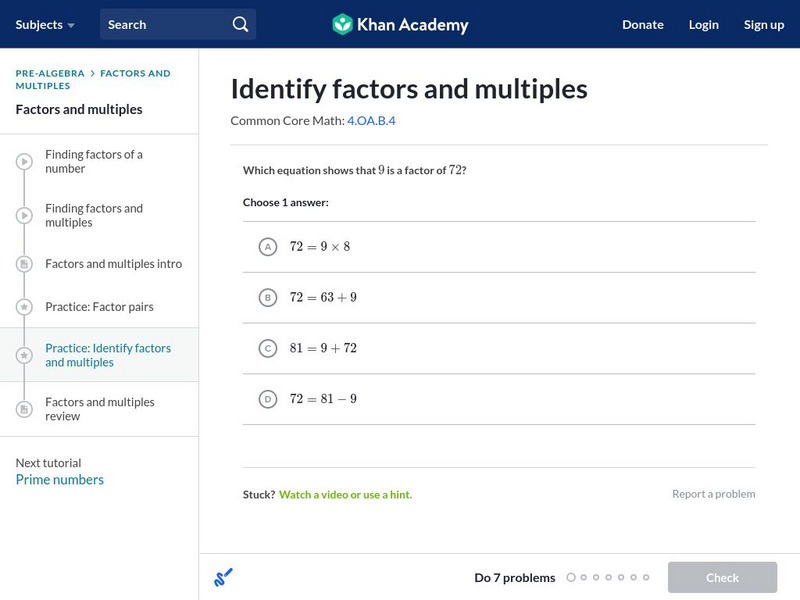The image size is (800, 600).
Task: Open the Pre-Algebra breadcrumb link
Action: click(50, 73)
